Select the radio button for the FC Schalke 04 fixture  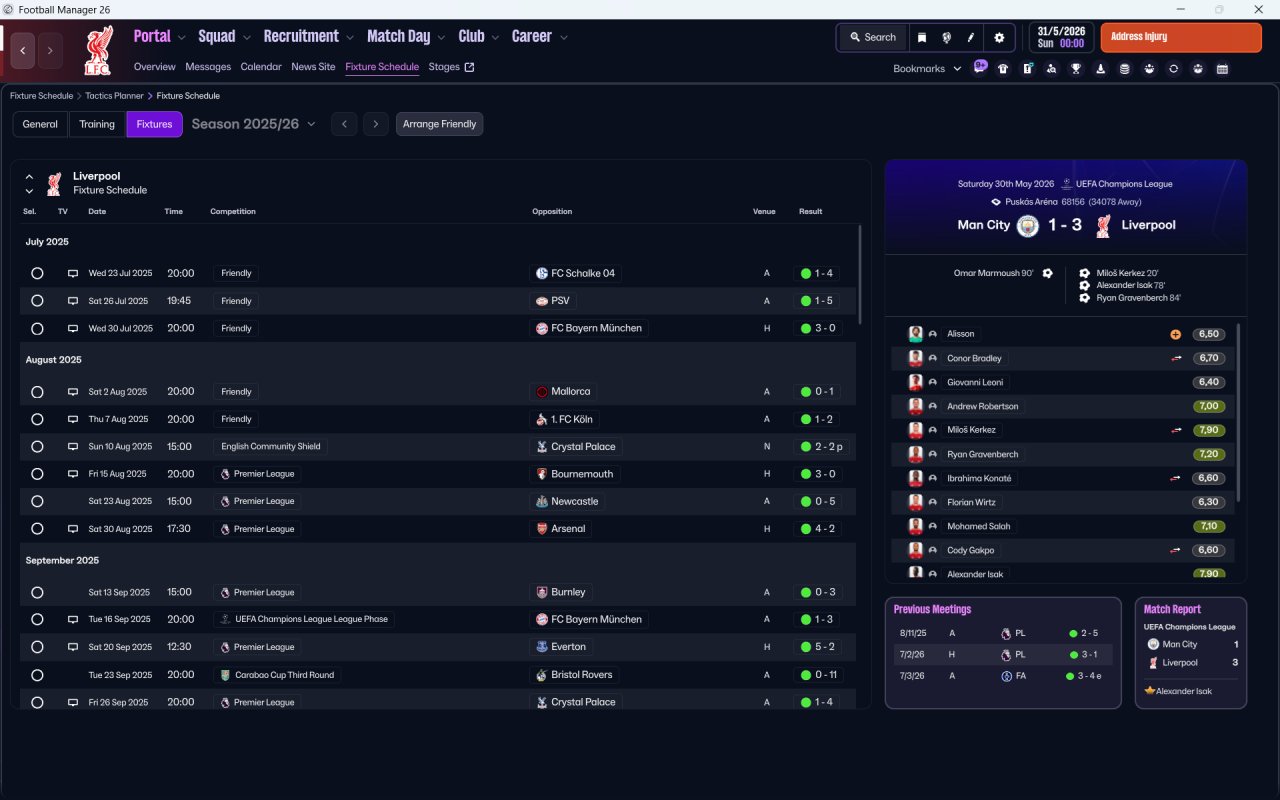[37, 273]
